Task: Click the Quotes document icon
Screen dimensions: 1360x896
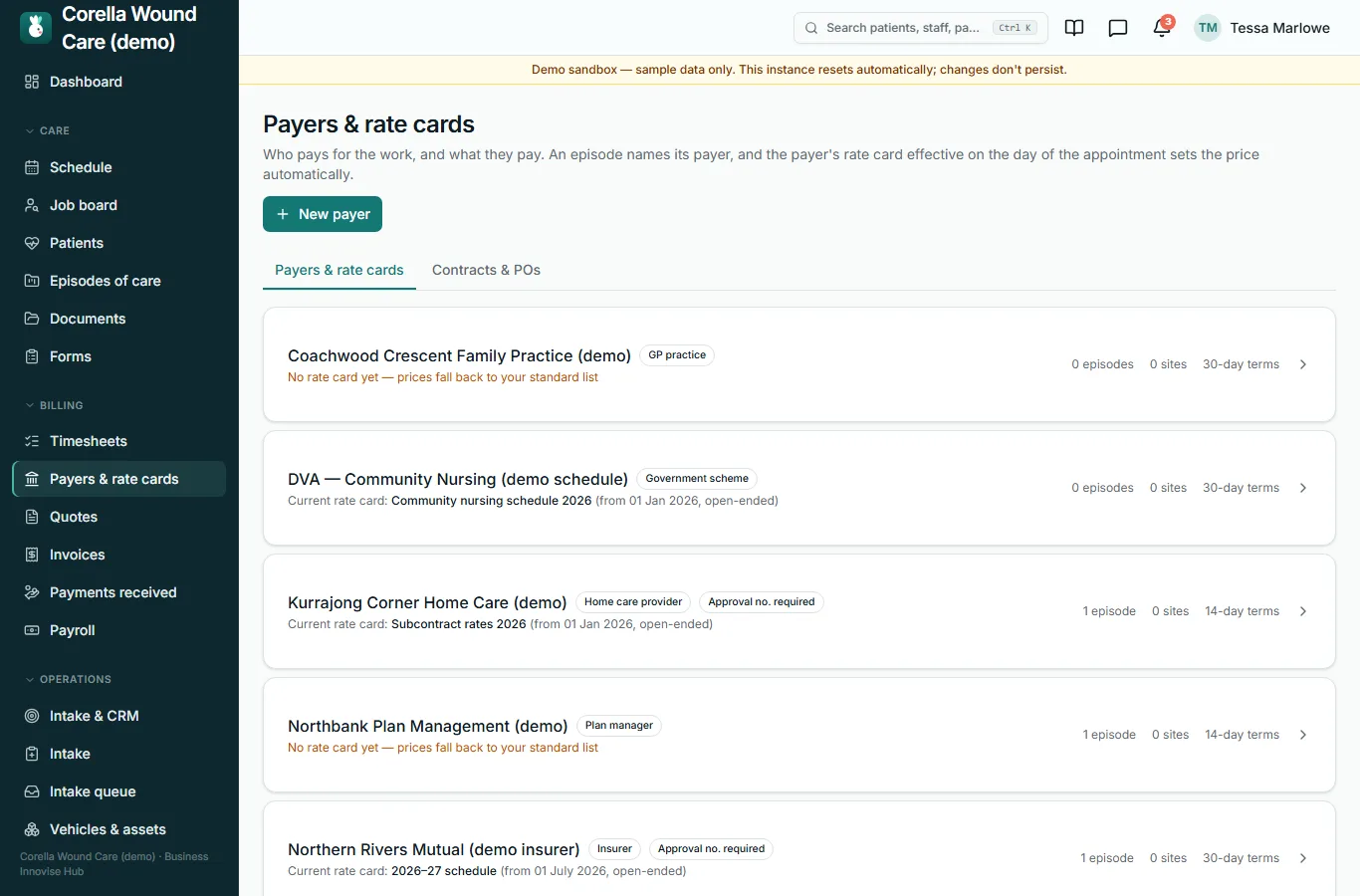Action: (32, 517)
